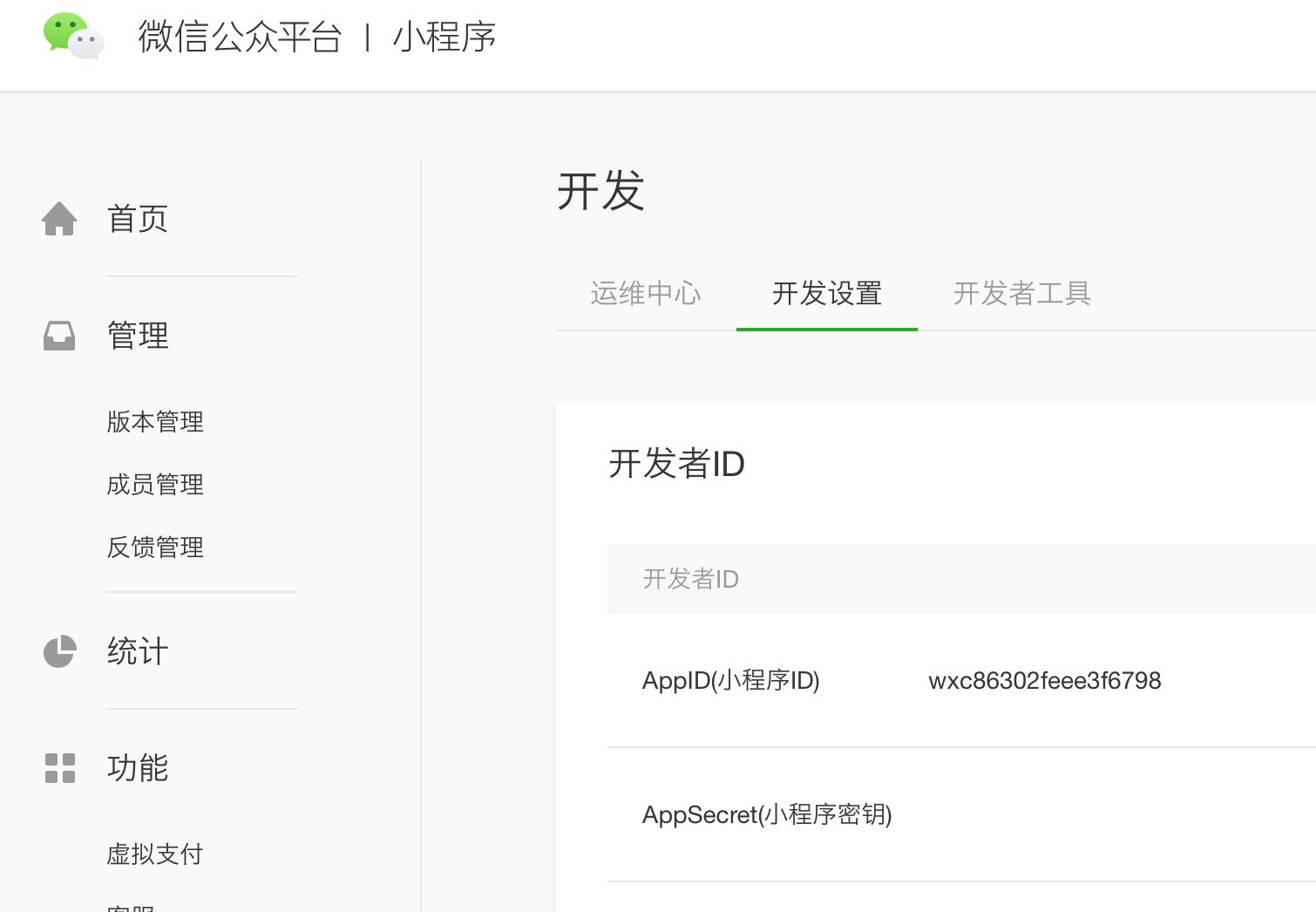This screenshot has height=912, width=1316.
Task: Open 统计 section in sidebar
Action: (x=137, y=651)
